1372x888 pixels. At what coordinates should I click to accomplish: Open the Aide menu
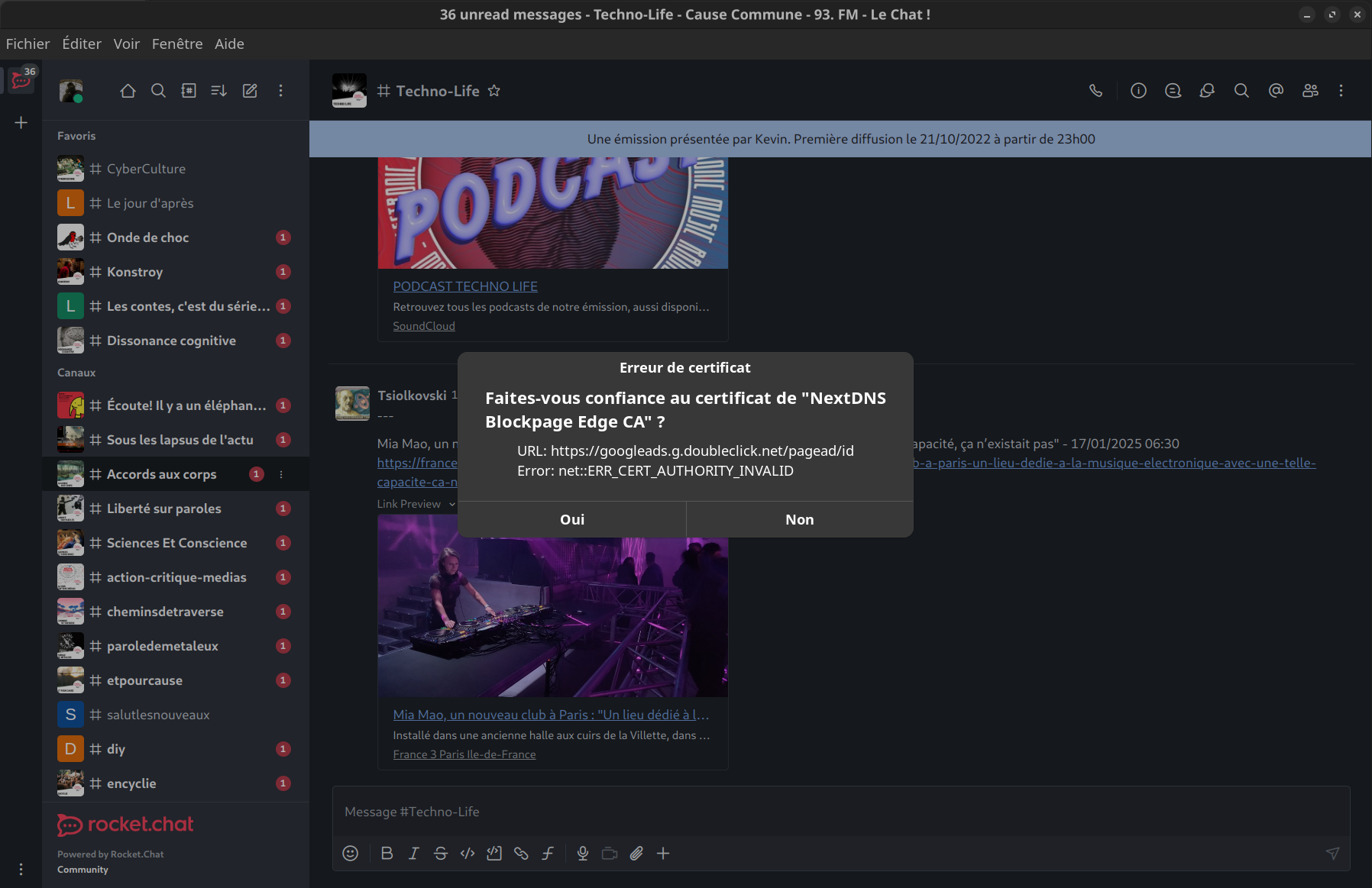[x=229, y=44]
